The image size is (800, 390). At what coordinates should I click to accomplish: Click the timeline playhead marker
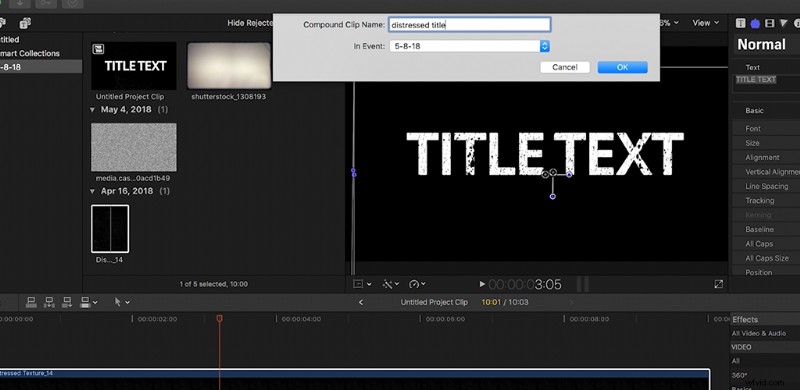[219, 319]
